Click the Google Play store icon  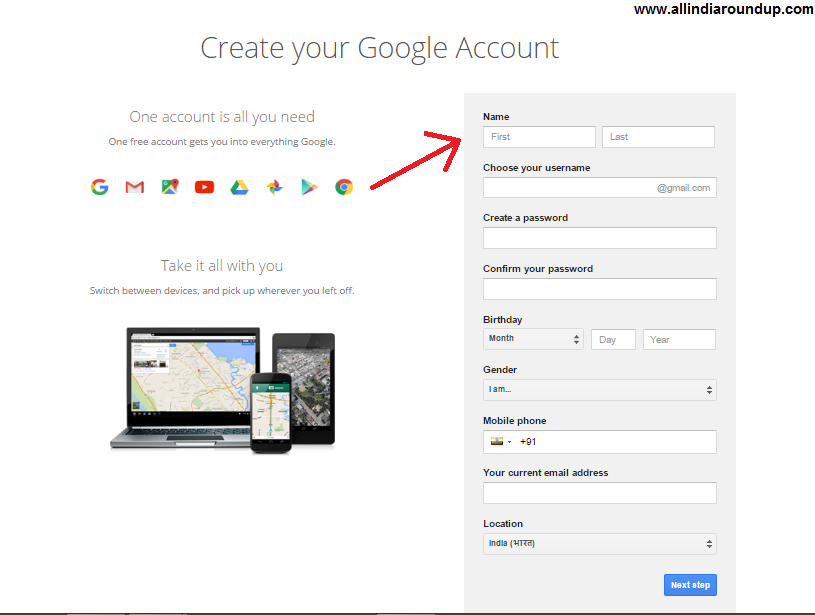(309, 187)
